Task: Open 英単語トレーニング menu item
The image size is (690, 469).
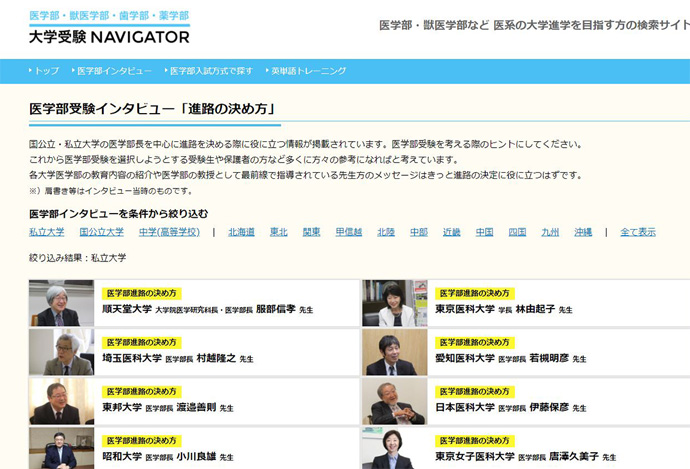Action: (x=306, y=71)
